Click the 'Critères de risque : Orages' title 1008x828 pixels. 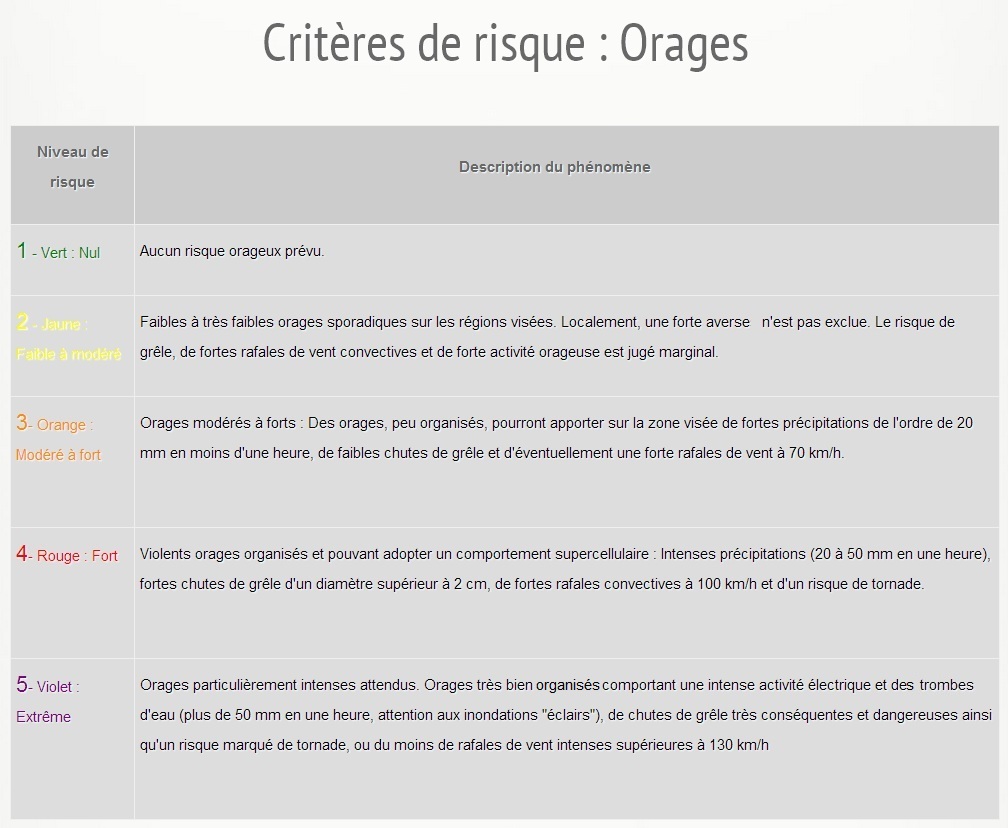(505, 42)
